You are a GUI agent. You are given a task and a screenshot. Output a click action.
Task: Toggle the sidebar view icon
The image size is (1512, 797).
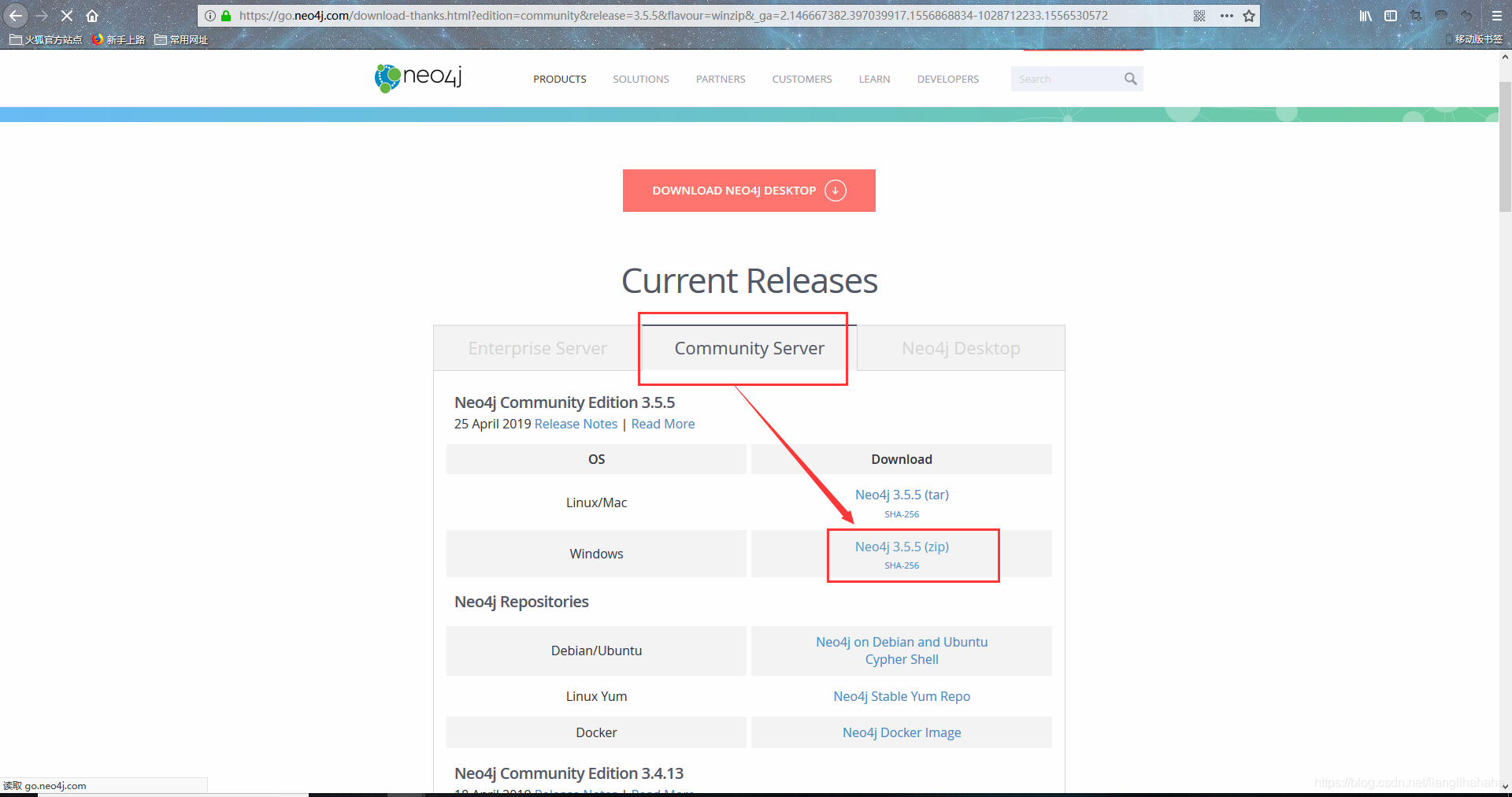pos(1391,15)
